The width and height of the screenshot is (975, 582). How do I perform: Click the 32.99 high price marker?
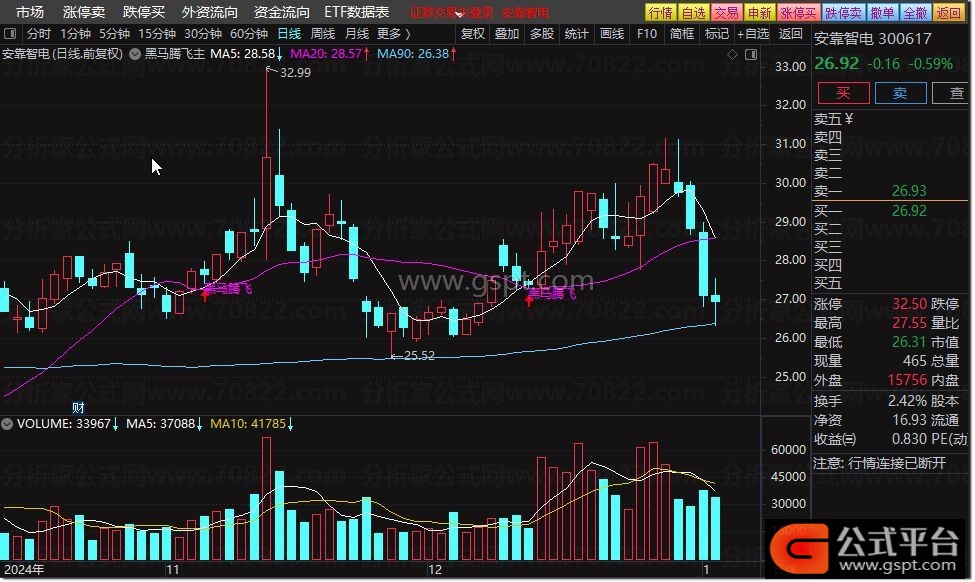pos(295,73)
